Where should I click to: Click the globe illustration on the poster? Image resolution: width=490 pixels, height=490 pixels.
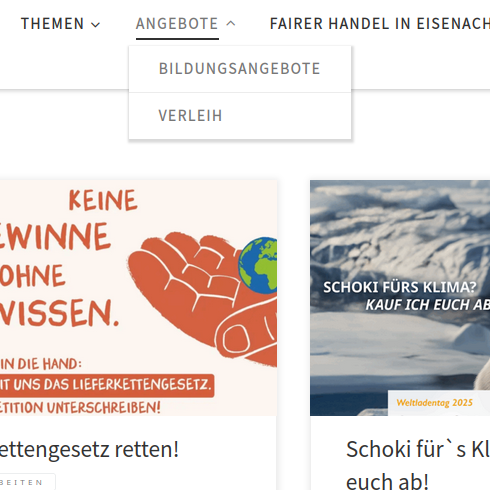[x=258, y=265]
